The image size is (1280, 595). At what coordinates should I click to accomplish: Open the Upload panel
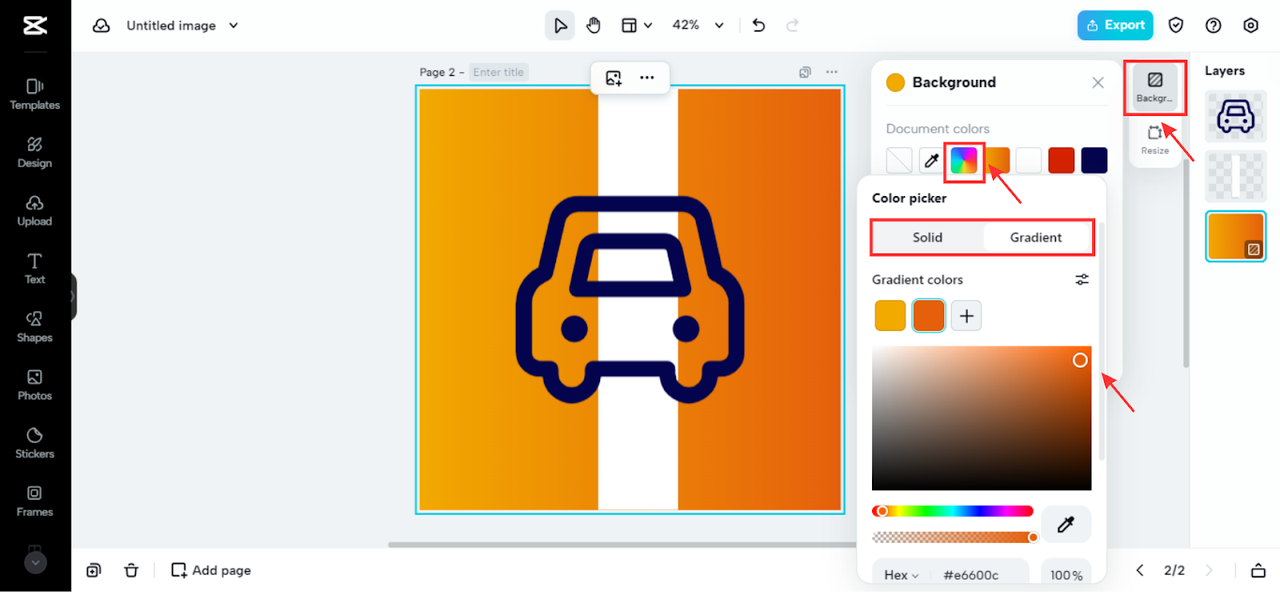pyautogui.click(x=35, y=210)
